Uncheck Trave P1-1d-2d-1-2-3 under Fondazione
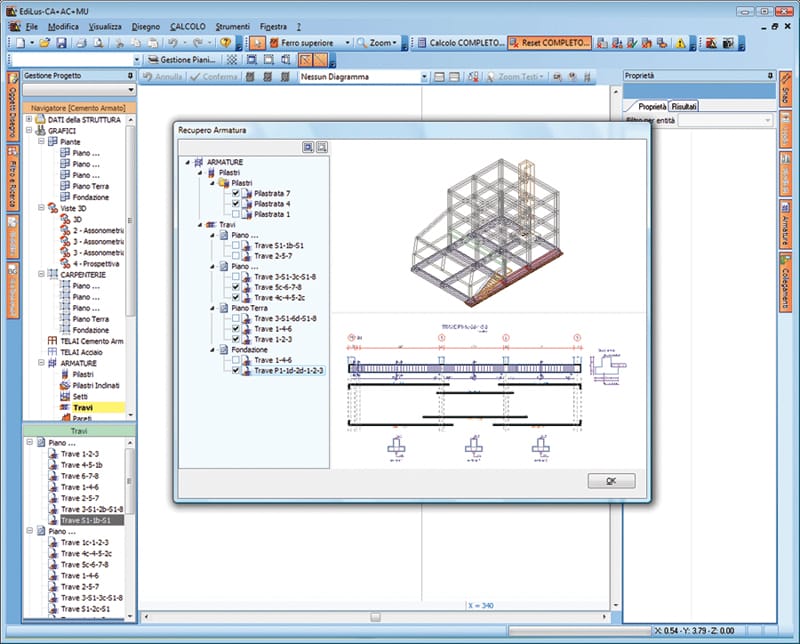Image resolution: width=800 pixels, height=644 pixels. pyautogui.click(x=237, y=371)
